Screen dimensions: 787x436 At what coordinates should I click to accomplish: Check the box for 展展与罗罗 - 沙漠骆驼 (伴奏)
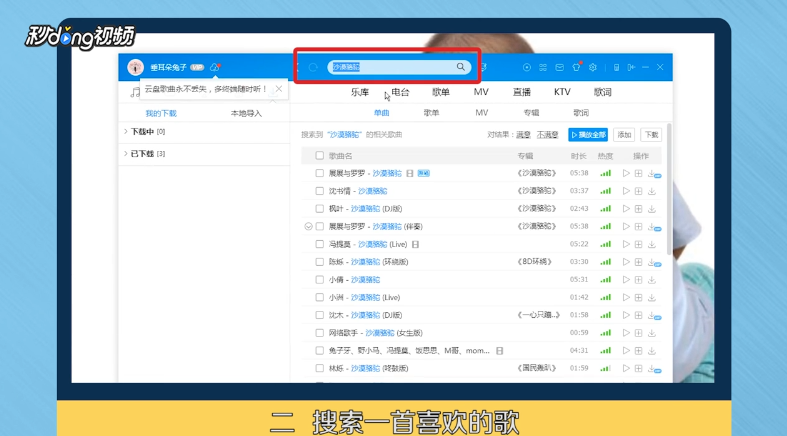click(319, 226)
